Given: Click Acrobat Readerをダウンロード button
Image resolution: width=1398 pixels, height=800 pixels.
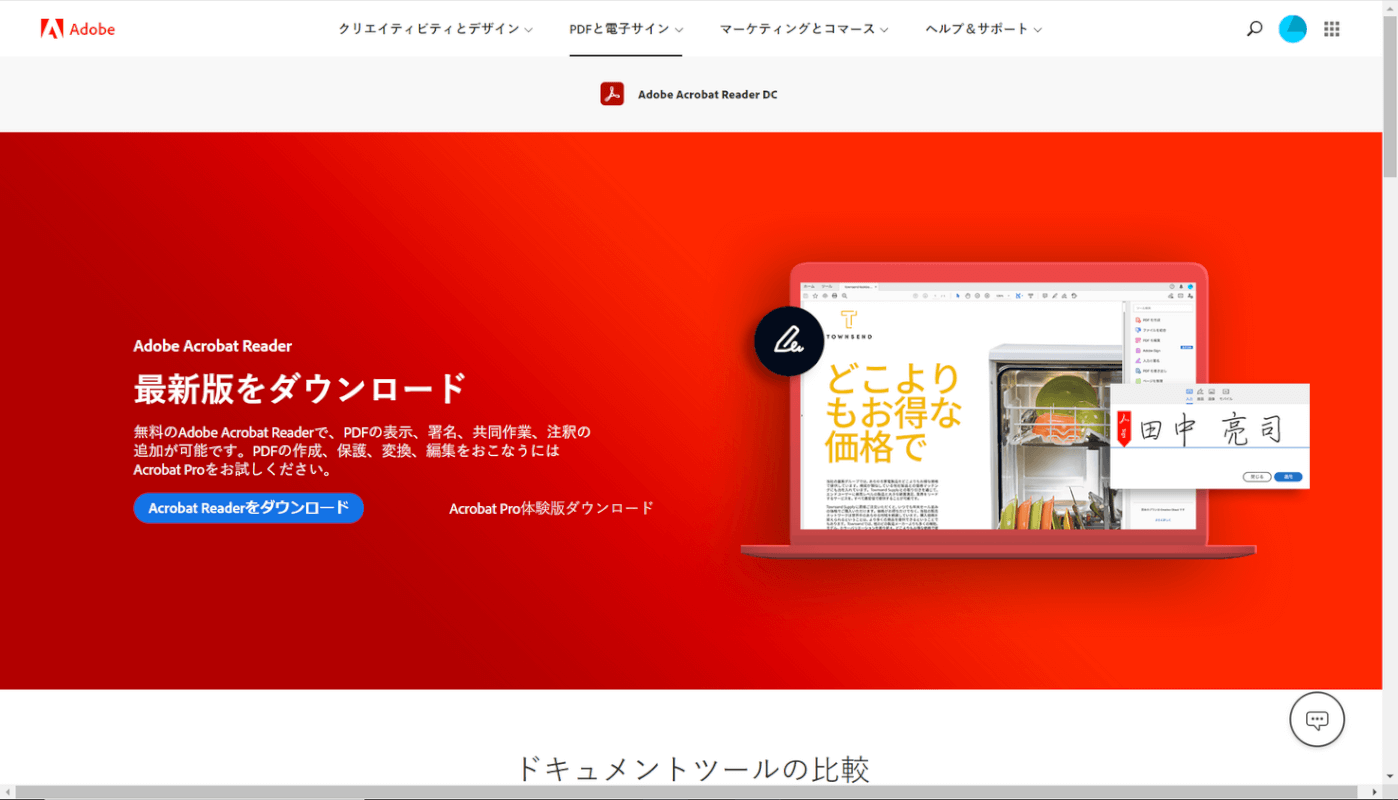Looking at the screenshot, I should [248, 508].
